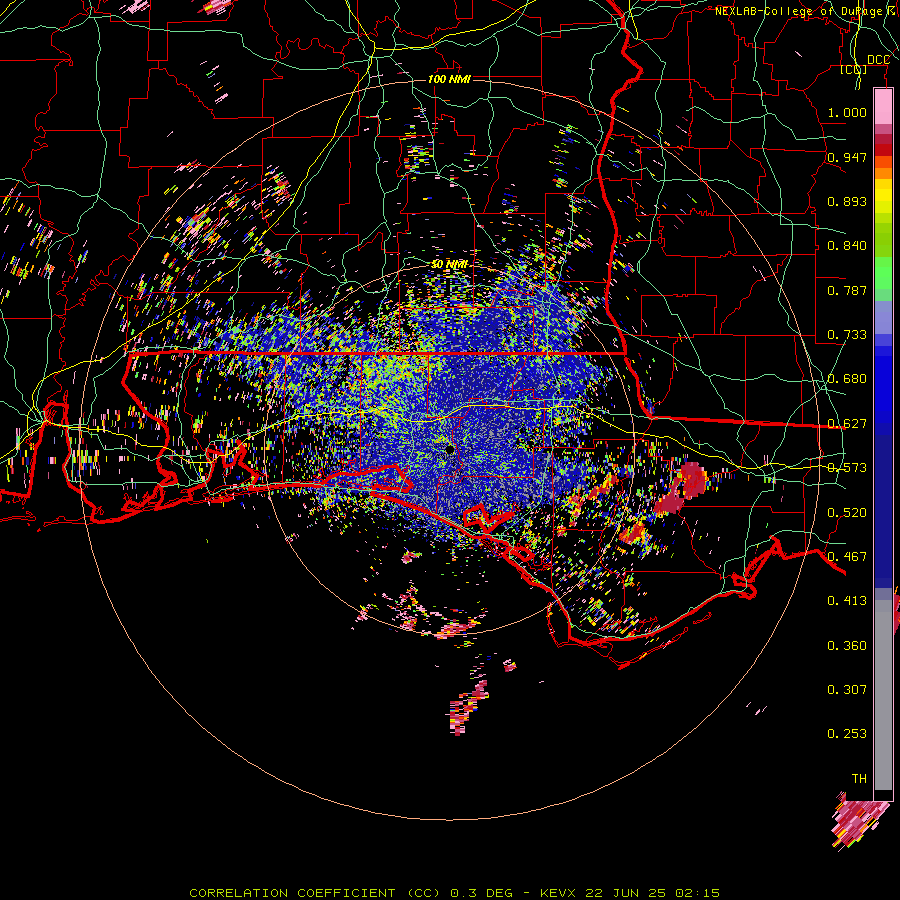Click the 0.680 scale value
The height and width of the screenshot is (900, 900).
tap(847, 379)
